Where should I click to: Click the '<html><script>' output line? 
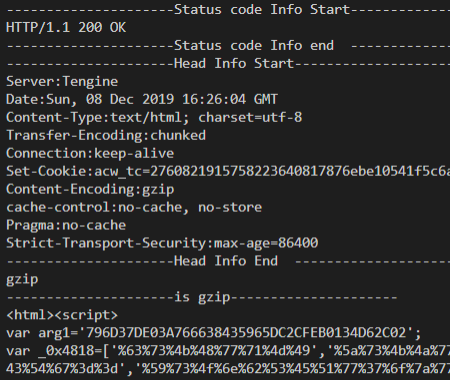(x=62, y=315)
